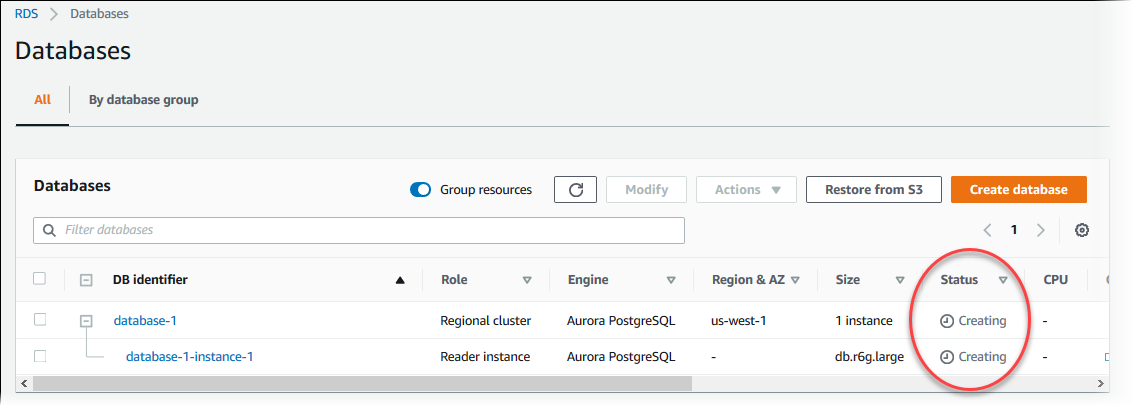This screenshot has width=1133, height=406.
Task: Click the refresh databases icon button
Action: [x=575, y=190]
